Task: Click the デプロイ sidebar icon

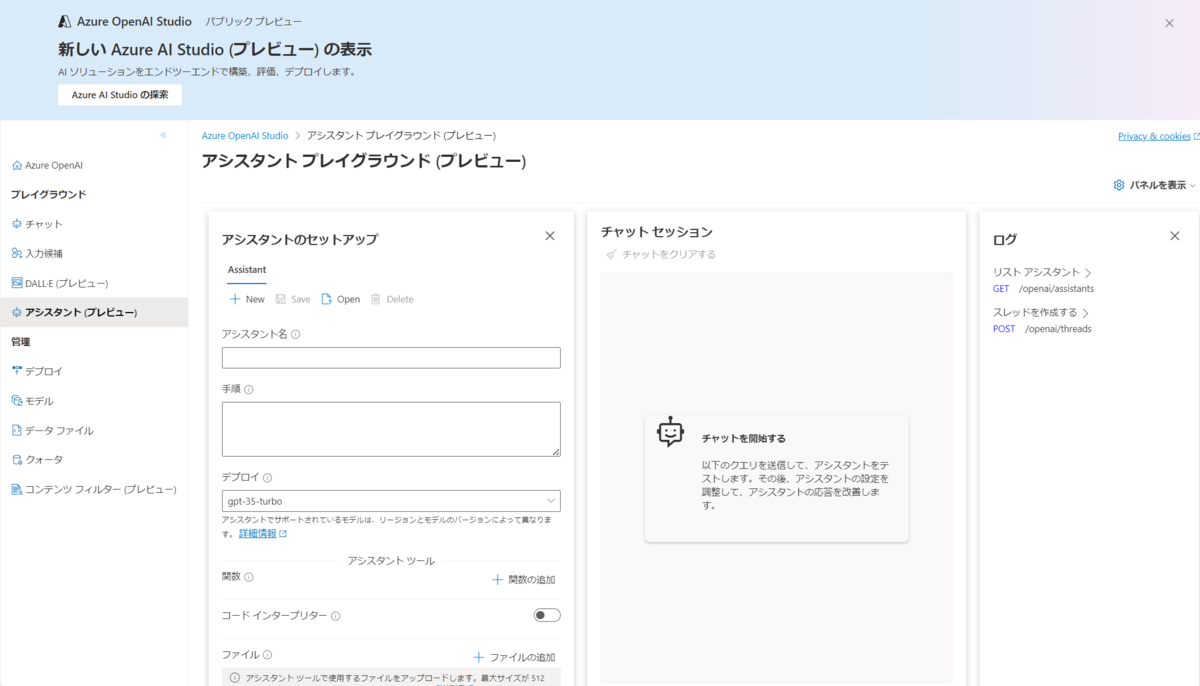Action: 16,371
